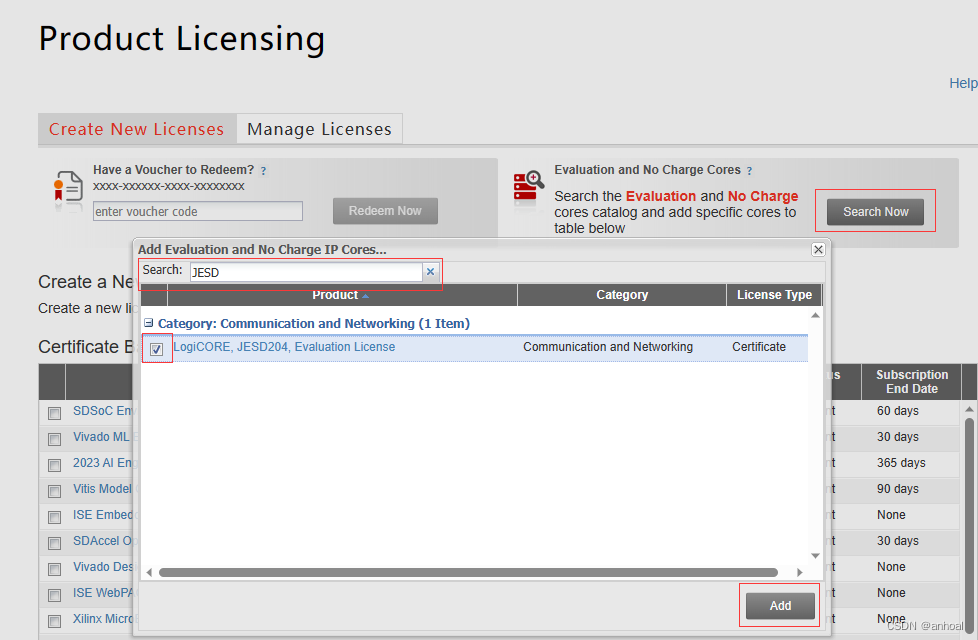Click the sort arrow on the Product column
The width and height of the screenshot is (978, 640).
pos(365,294)
